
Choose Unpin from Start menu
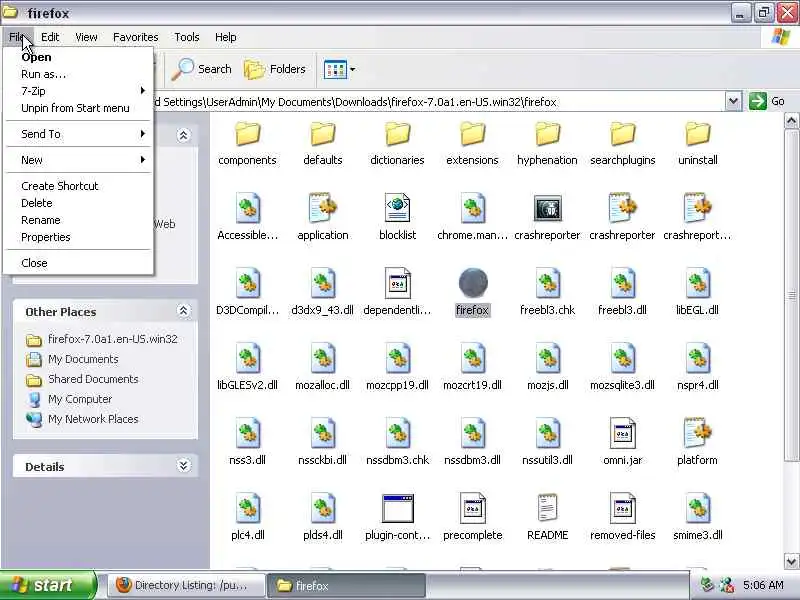[x=78, y=108]
